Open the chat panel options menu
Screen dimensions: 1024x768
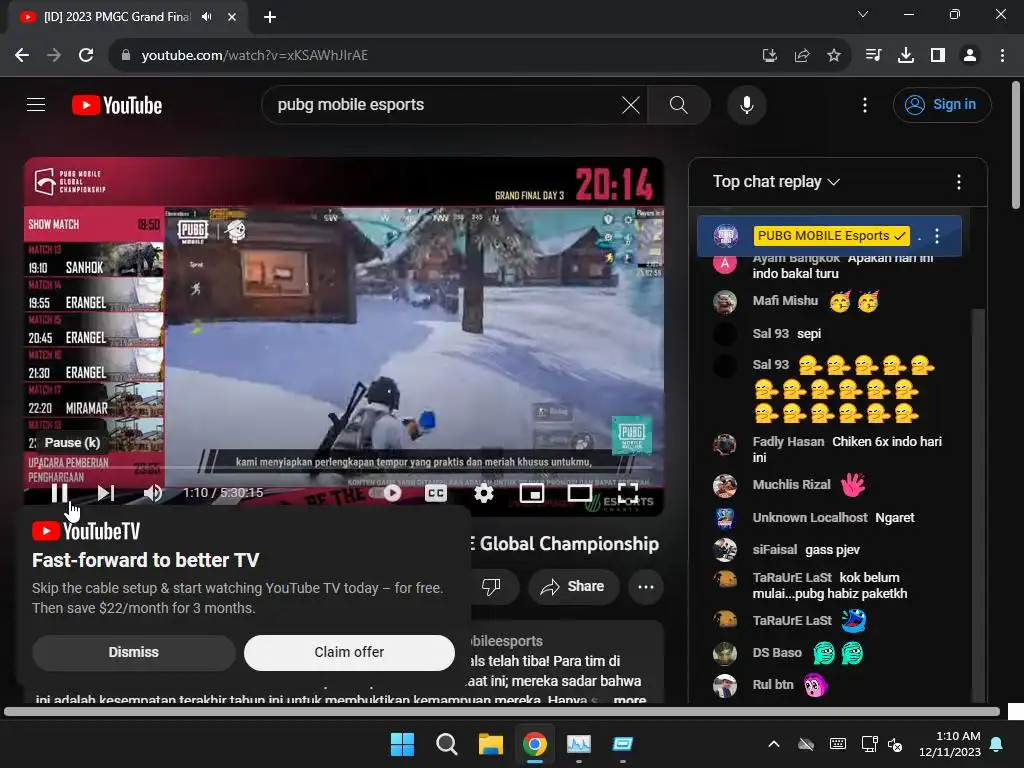pyautogui.click(x=959, y=182)
